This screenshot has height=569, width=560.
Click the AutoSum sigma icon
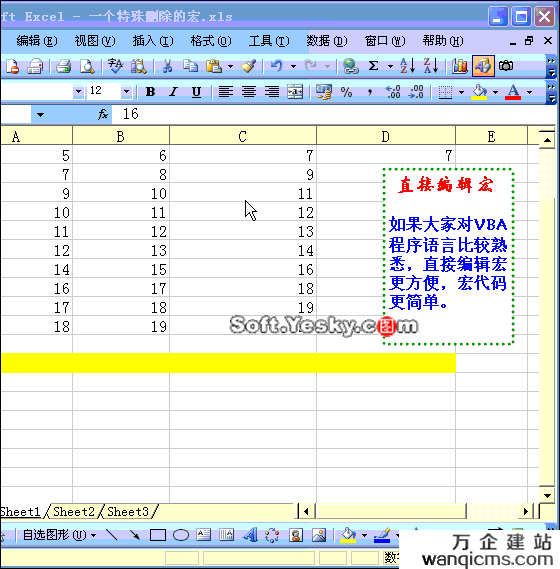pos(373,66)
